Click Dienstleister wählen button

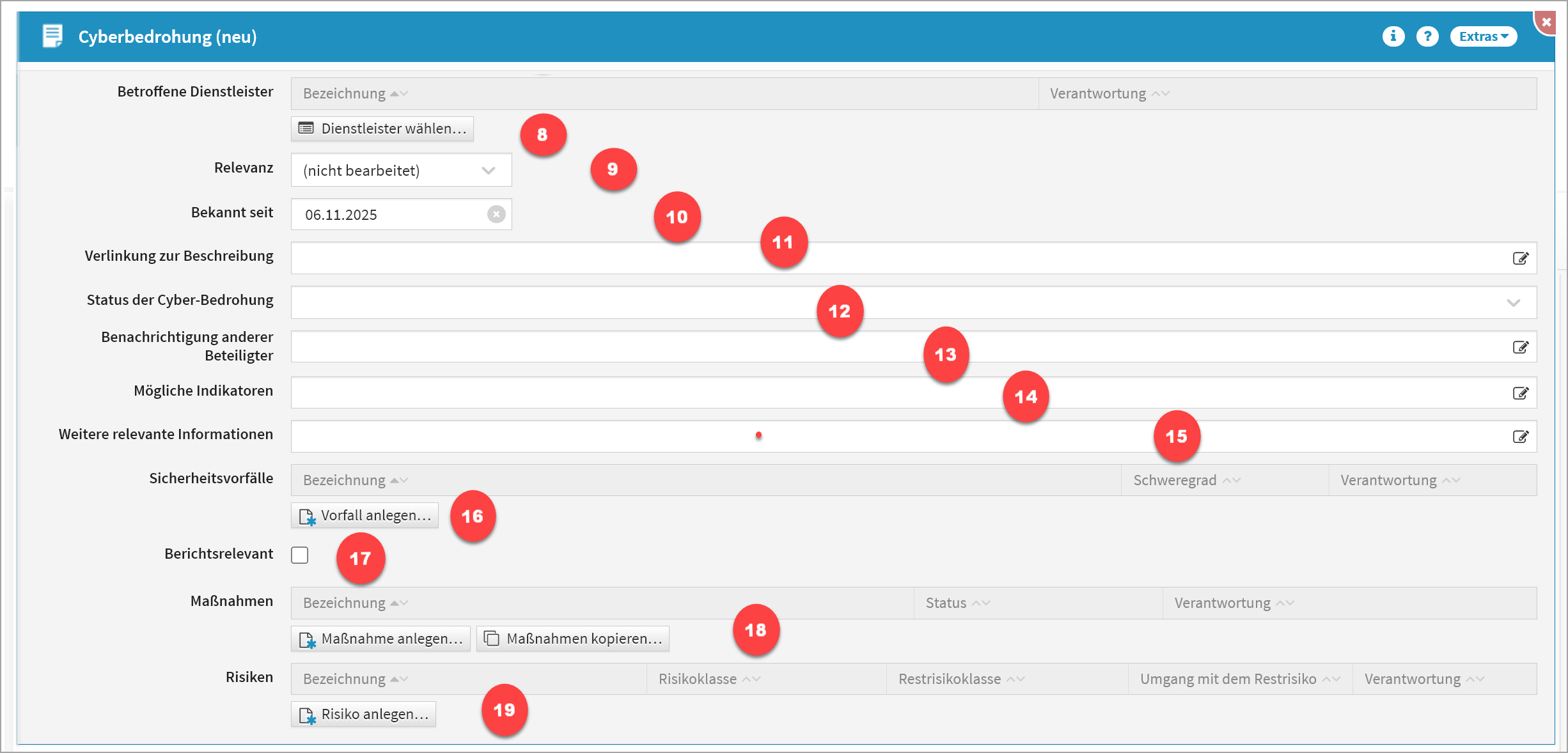coord(382,128)
